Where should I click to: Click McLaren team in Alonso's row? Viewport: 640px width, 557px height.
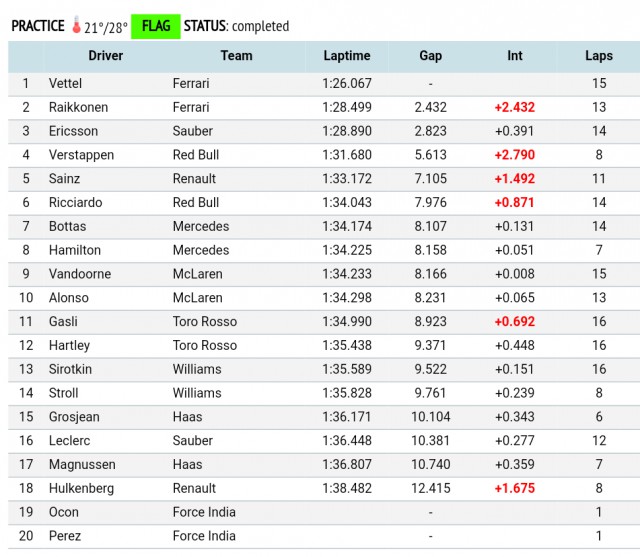coord(198,298)
